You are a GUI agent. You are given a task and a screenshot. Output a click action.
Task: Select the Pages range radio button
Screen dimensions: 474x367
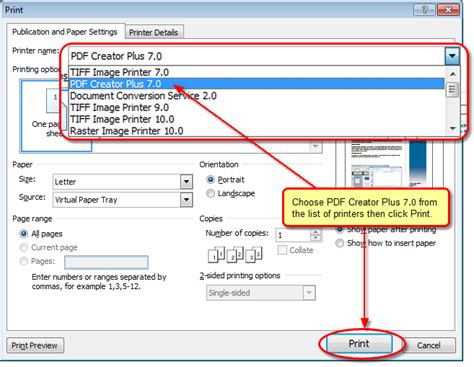(x=24, y=261)
